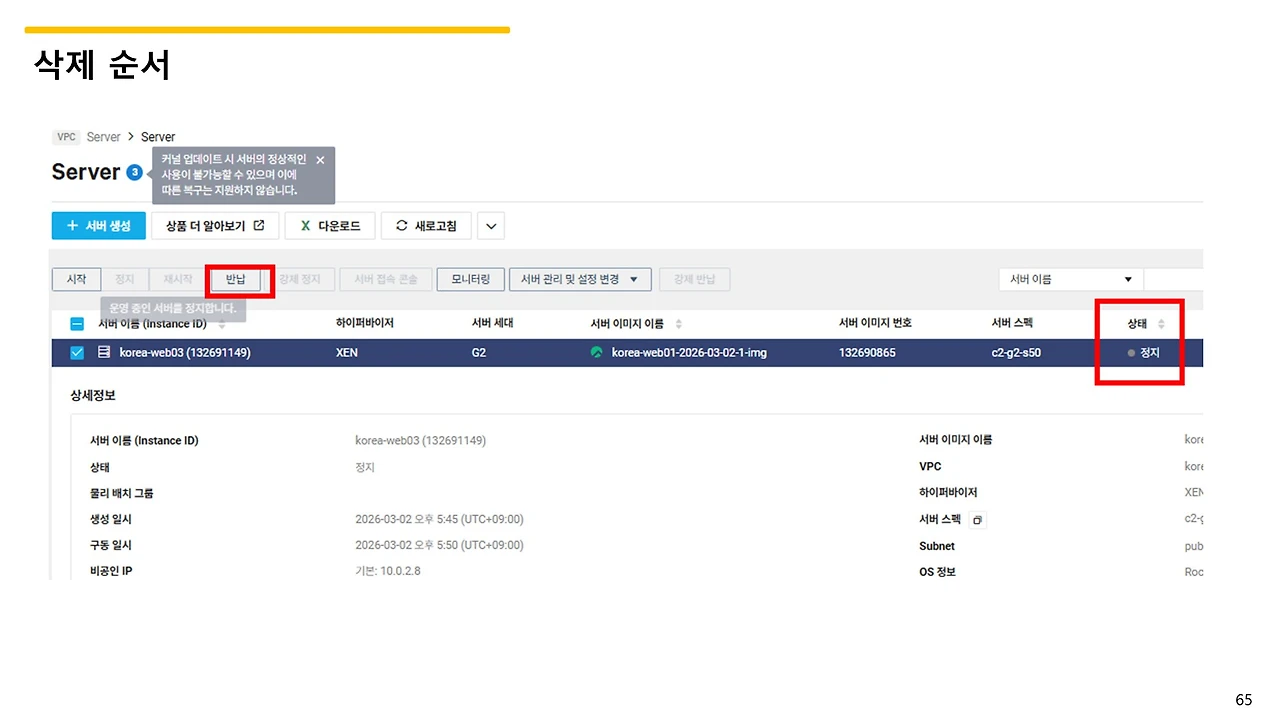Click the VPC breadcrumb tag
Screen dimensions: 1280x720
[x=67, y=137]
